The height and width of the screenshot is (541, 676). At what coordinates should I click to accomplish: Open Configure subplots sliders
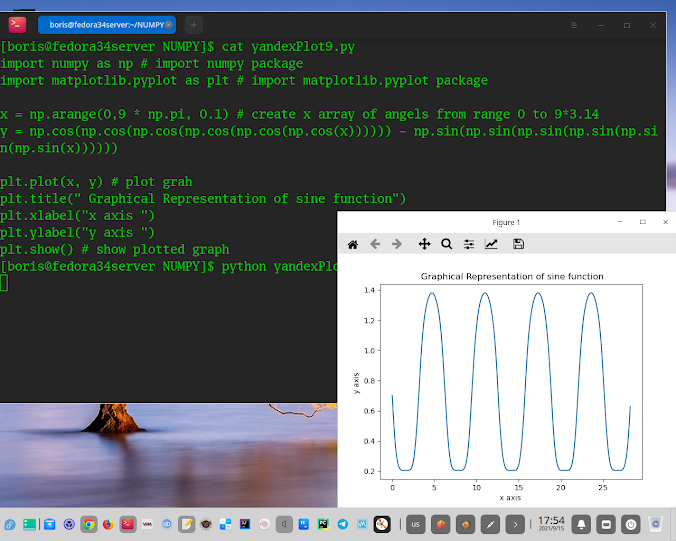click(x=469, y=244)
